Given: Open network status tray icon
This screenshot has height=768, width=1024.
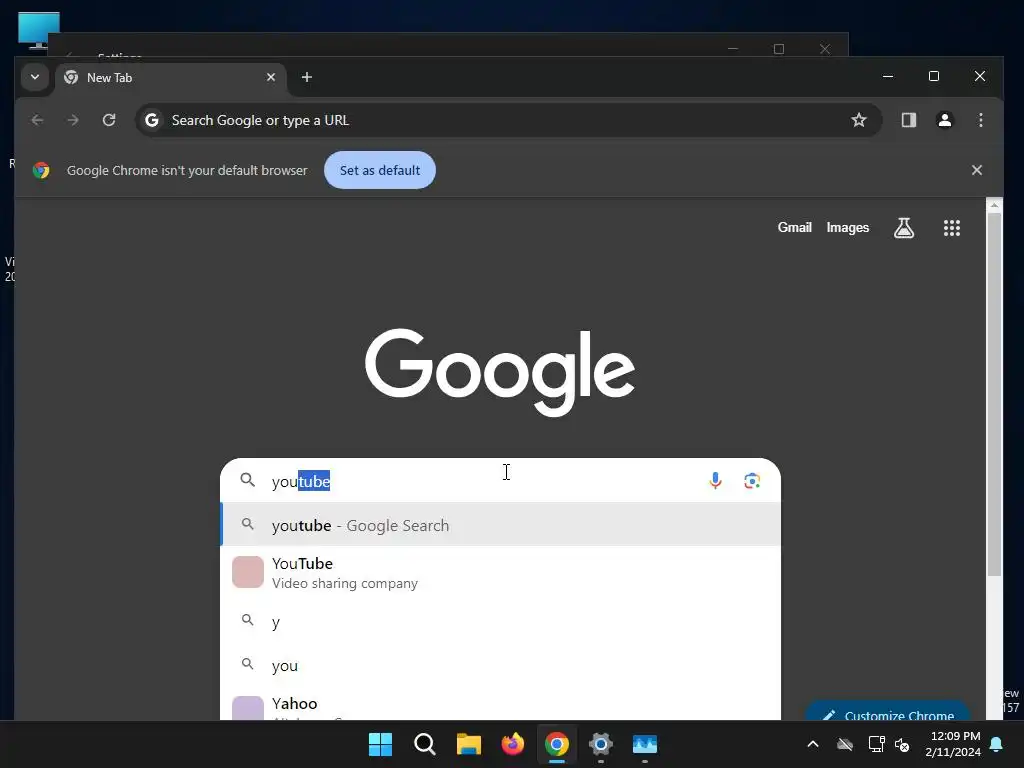Looking at the screenshot, I should click(876, 744).
